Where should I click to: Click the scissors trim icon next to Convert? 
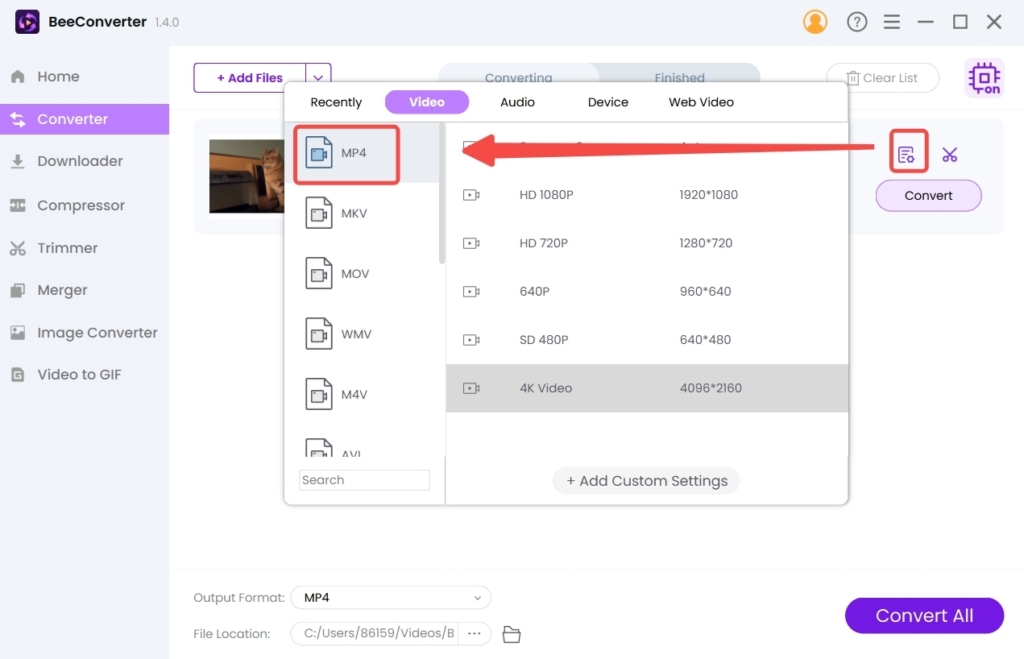point(950,153)
